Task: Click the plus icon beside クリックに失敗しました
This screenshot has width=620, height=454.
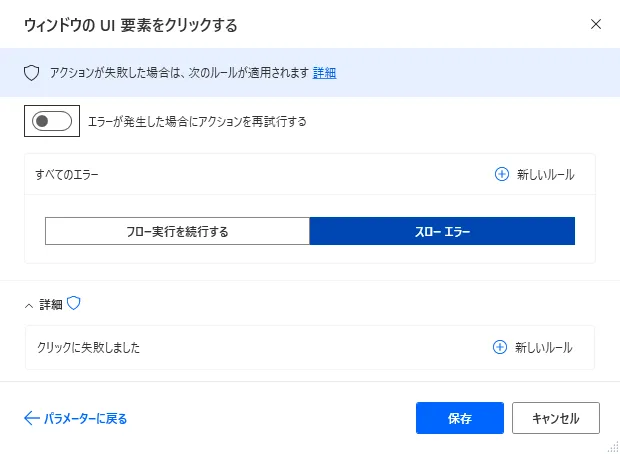Action: [500, 347]
